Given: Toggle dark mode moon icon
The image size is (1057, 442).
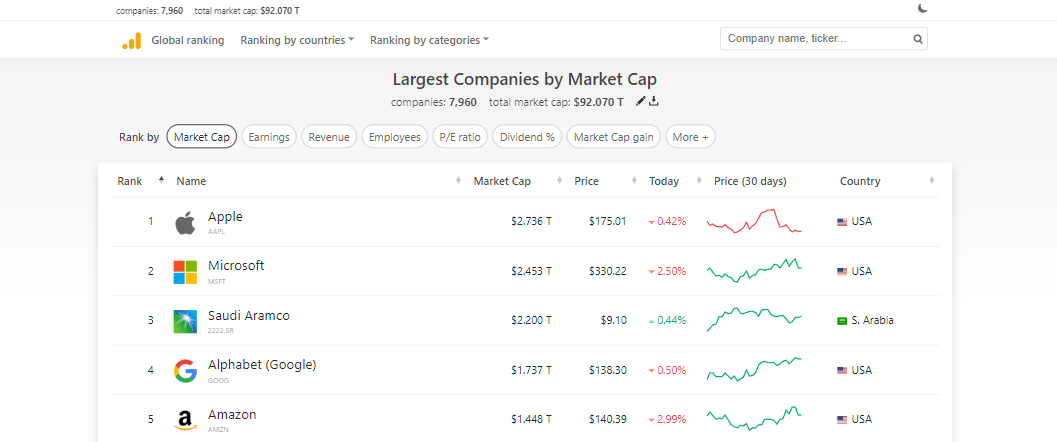Looking at the screenshot, I should (922, 9).
